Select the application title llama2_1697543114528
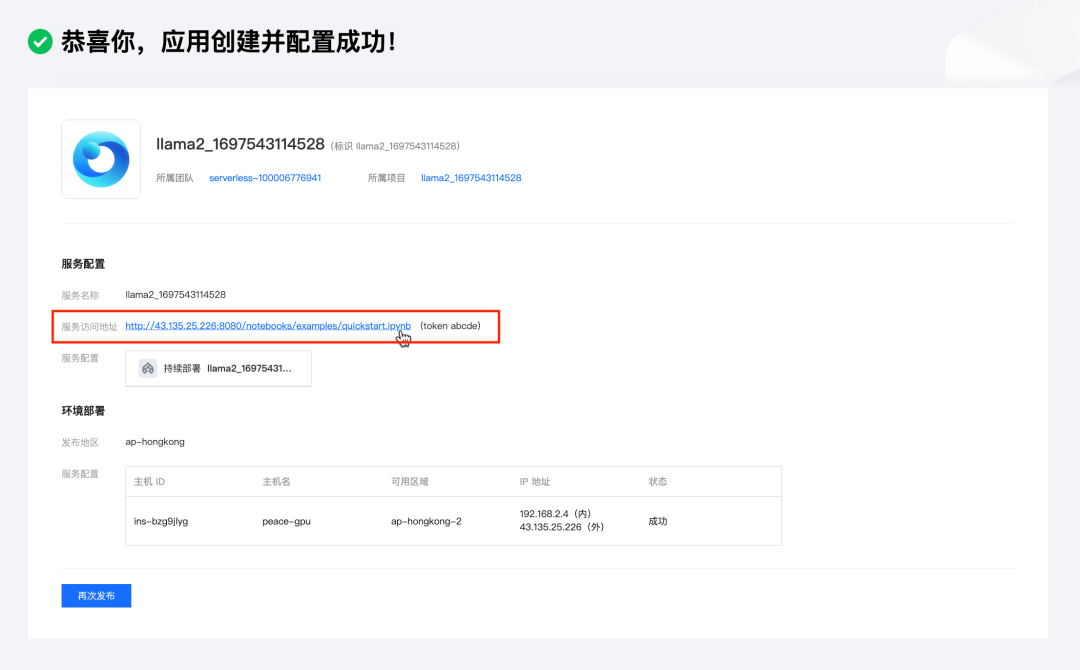Image resolution: width=1080 pixels, height=670 pixels. point(240,144)
